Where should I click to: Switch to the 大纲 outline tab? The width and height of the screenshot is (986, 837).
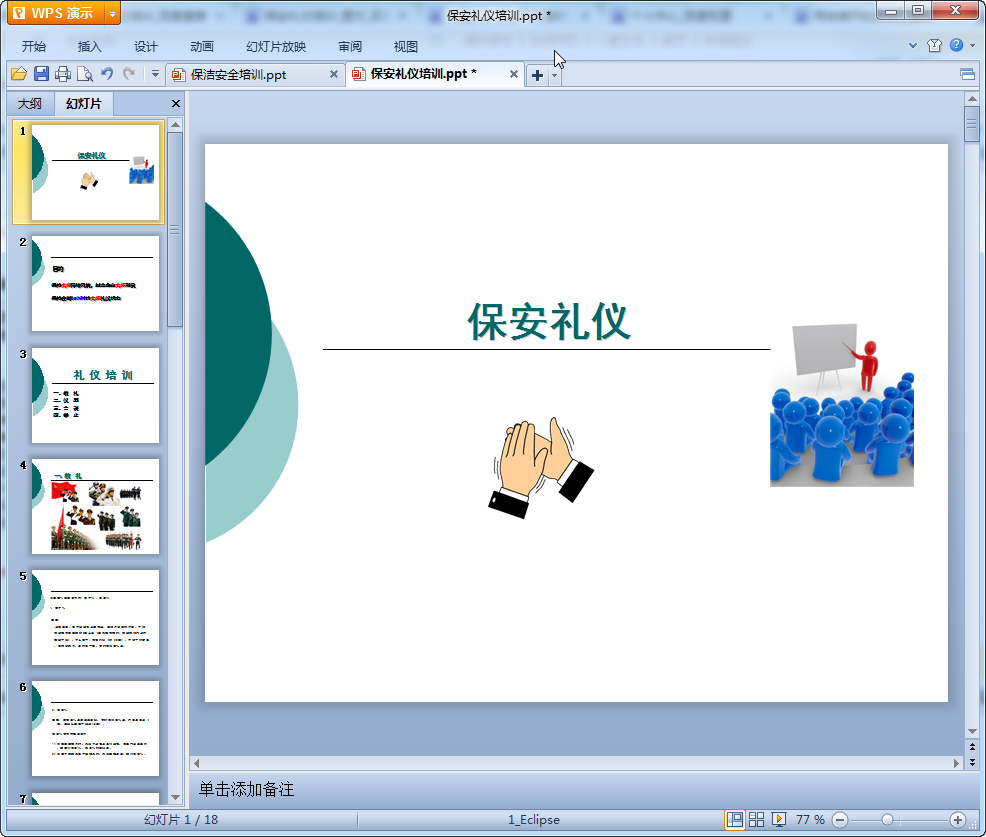[x=30, y=104]
